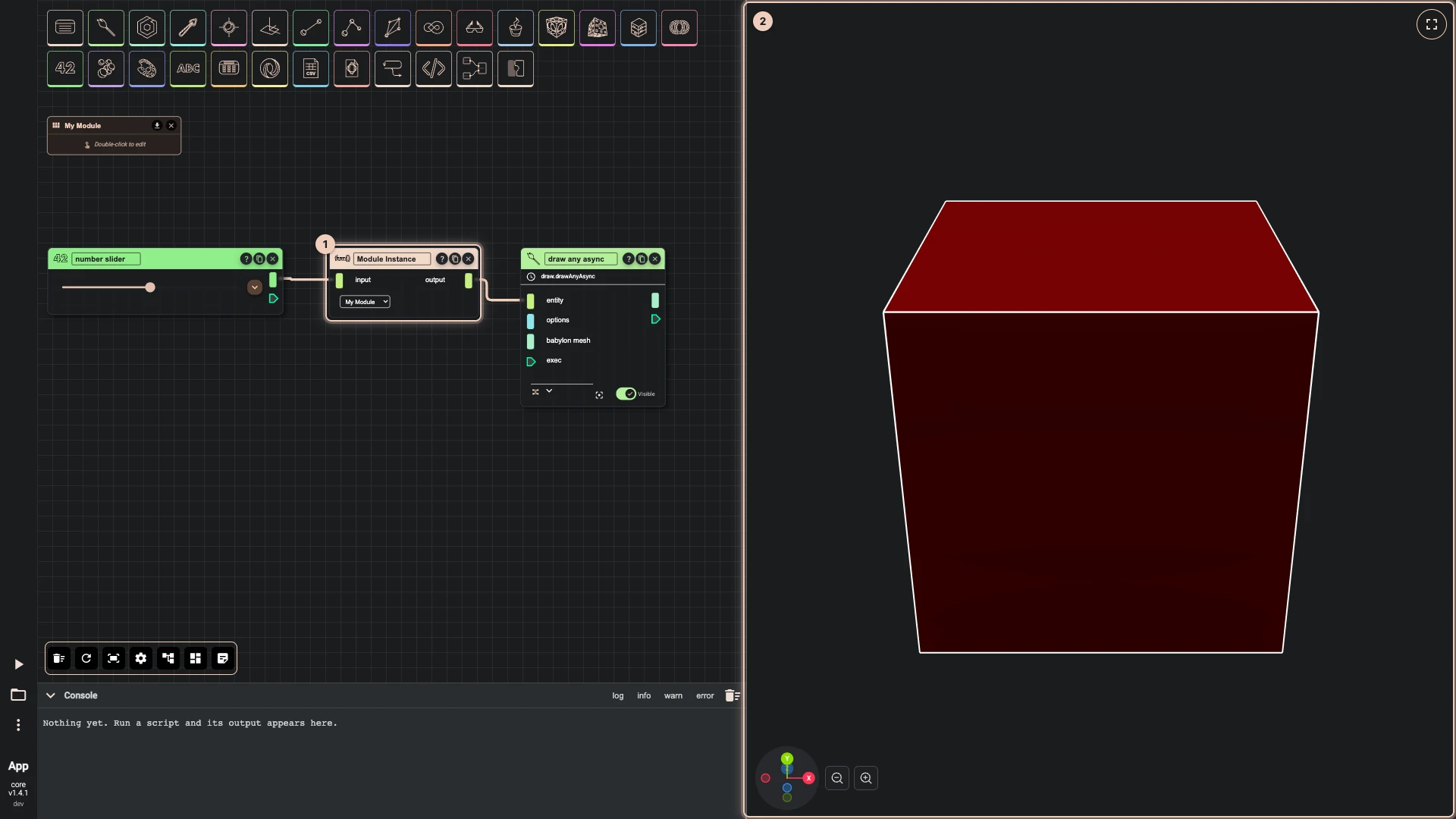Toggle the Visible switch on draw node
The image size is (1456, 819).
(x=626, y=394)
